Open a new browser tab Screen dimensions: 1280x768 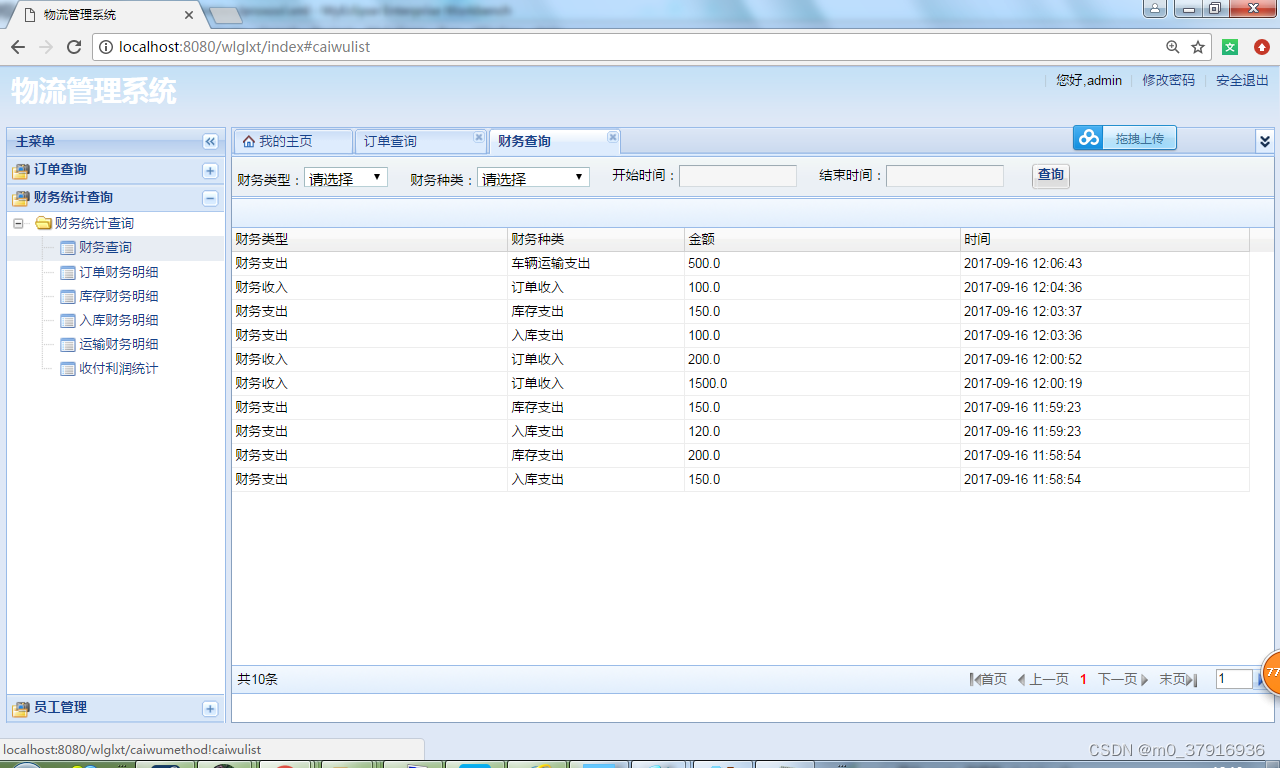pos(226,16)
